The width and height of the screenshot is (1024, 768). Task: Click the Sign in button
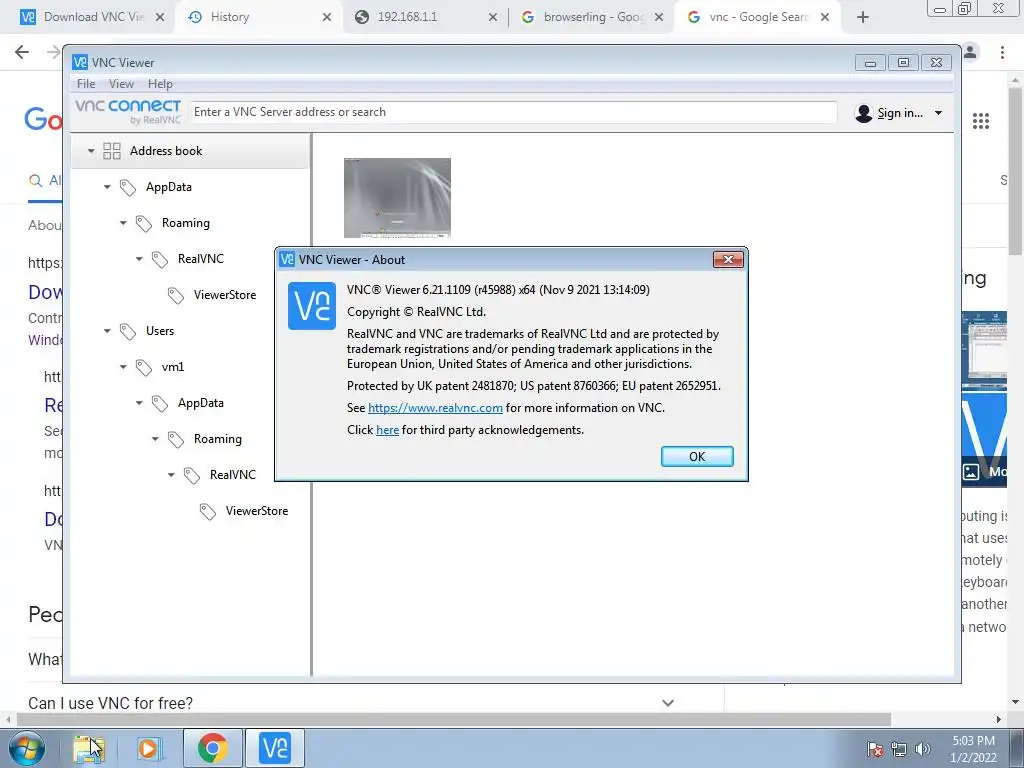(x=899, y=113)
